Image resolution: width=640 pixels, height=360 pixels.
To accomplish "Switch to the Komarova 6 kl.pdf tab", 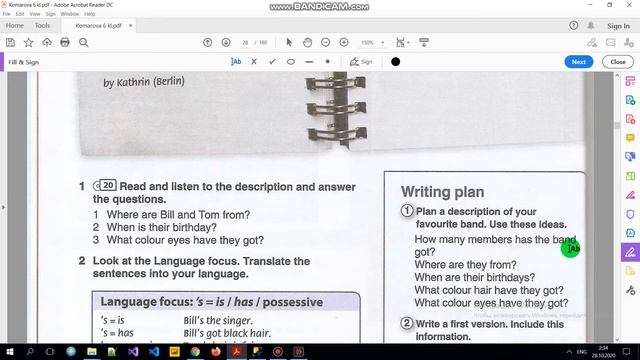I will tap(98, 25).
